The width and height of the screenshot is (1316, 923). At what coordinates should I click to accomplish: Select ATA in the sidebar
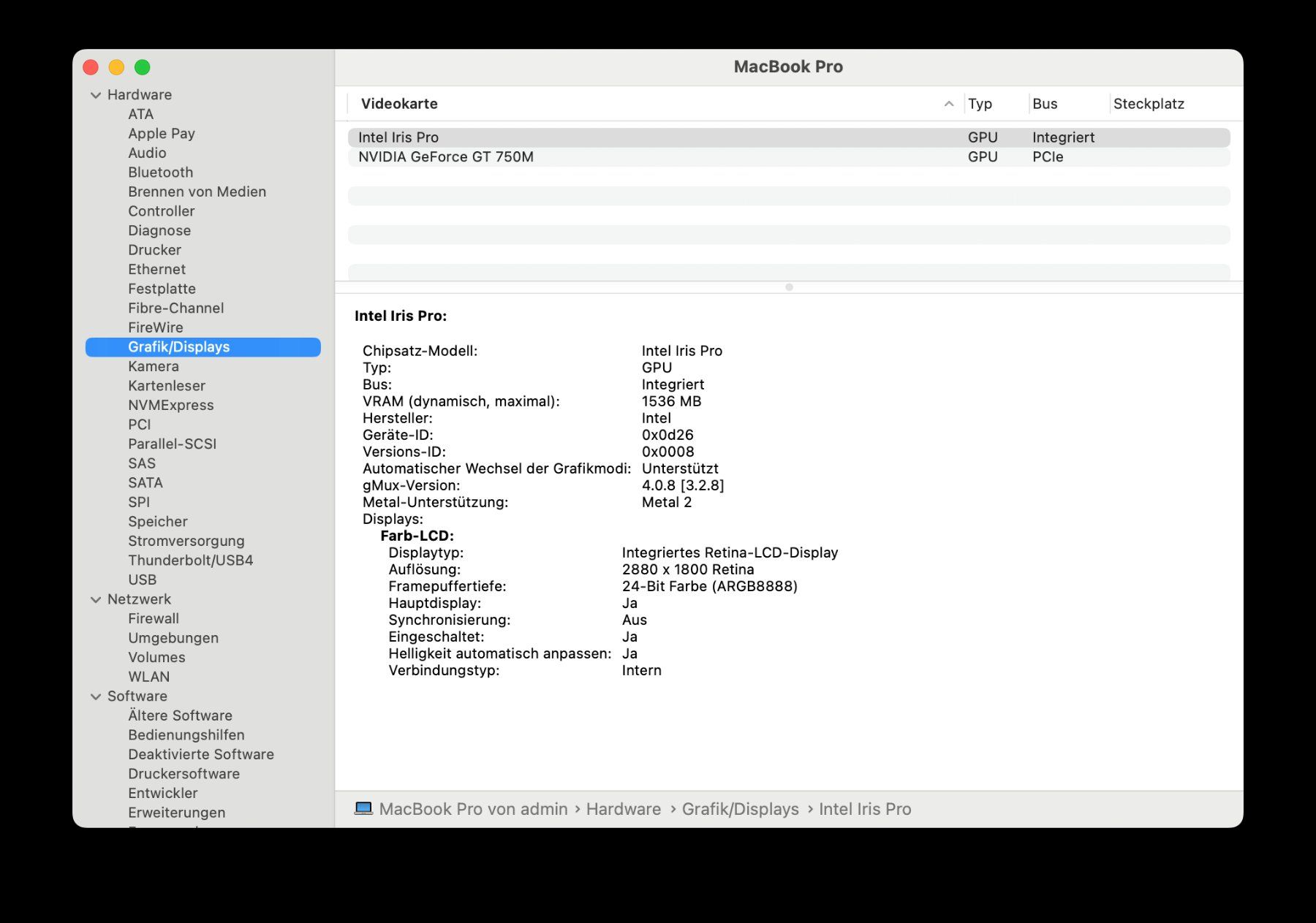141,114
